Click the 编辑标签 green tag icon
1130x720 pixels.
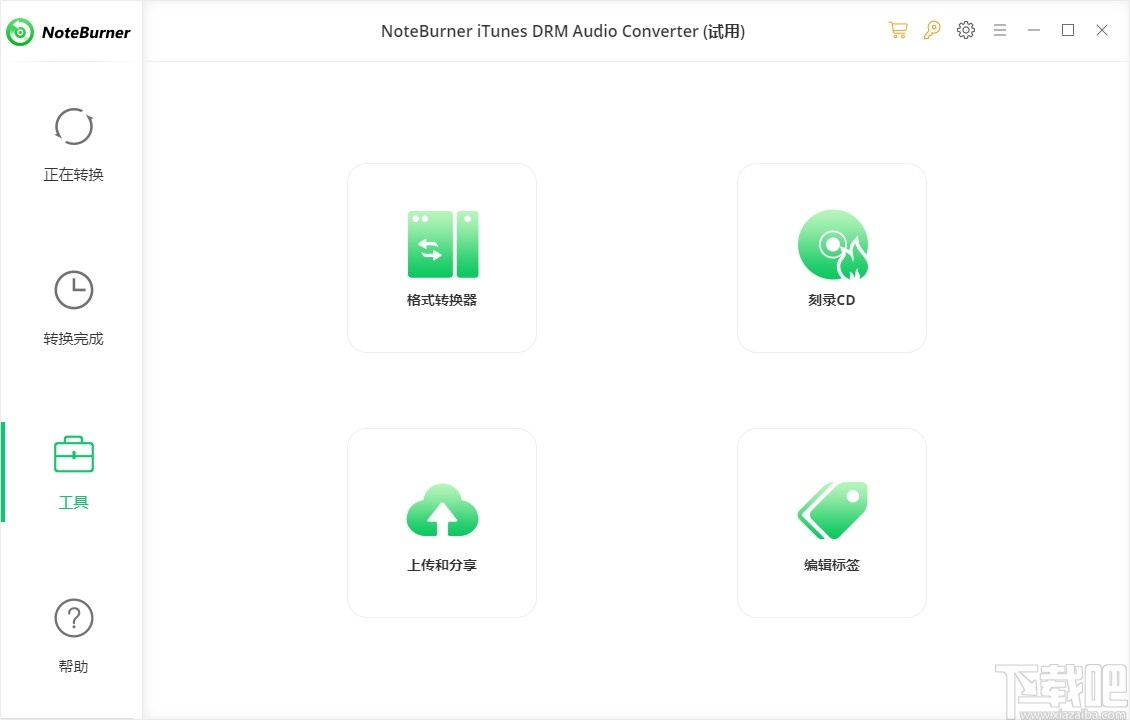click(x=831, y=508)
